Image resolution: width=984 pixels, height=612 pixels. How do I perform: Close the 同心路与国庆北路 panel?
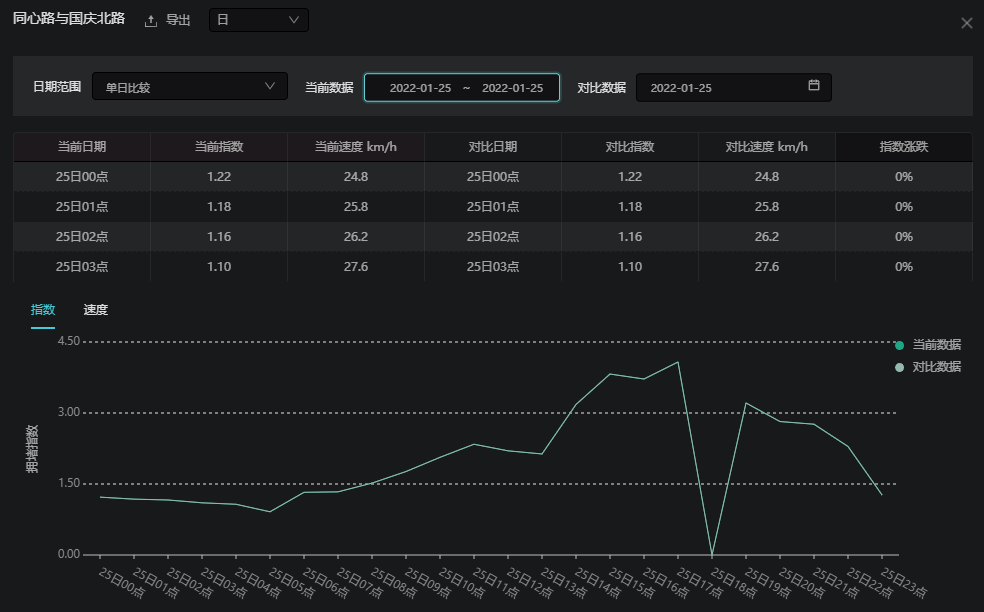click(966, 23)
